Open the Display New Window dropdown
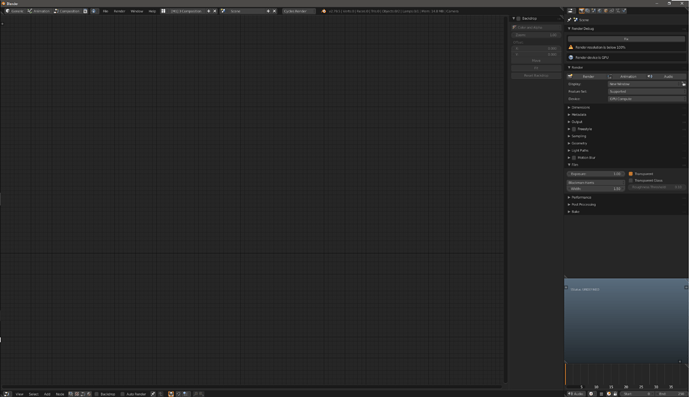The width and height of the screenshot is (690, 397). pos(645,84)
